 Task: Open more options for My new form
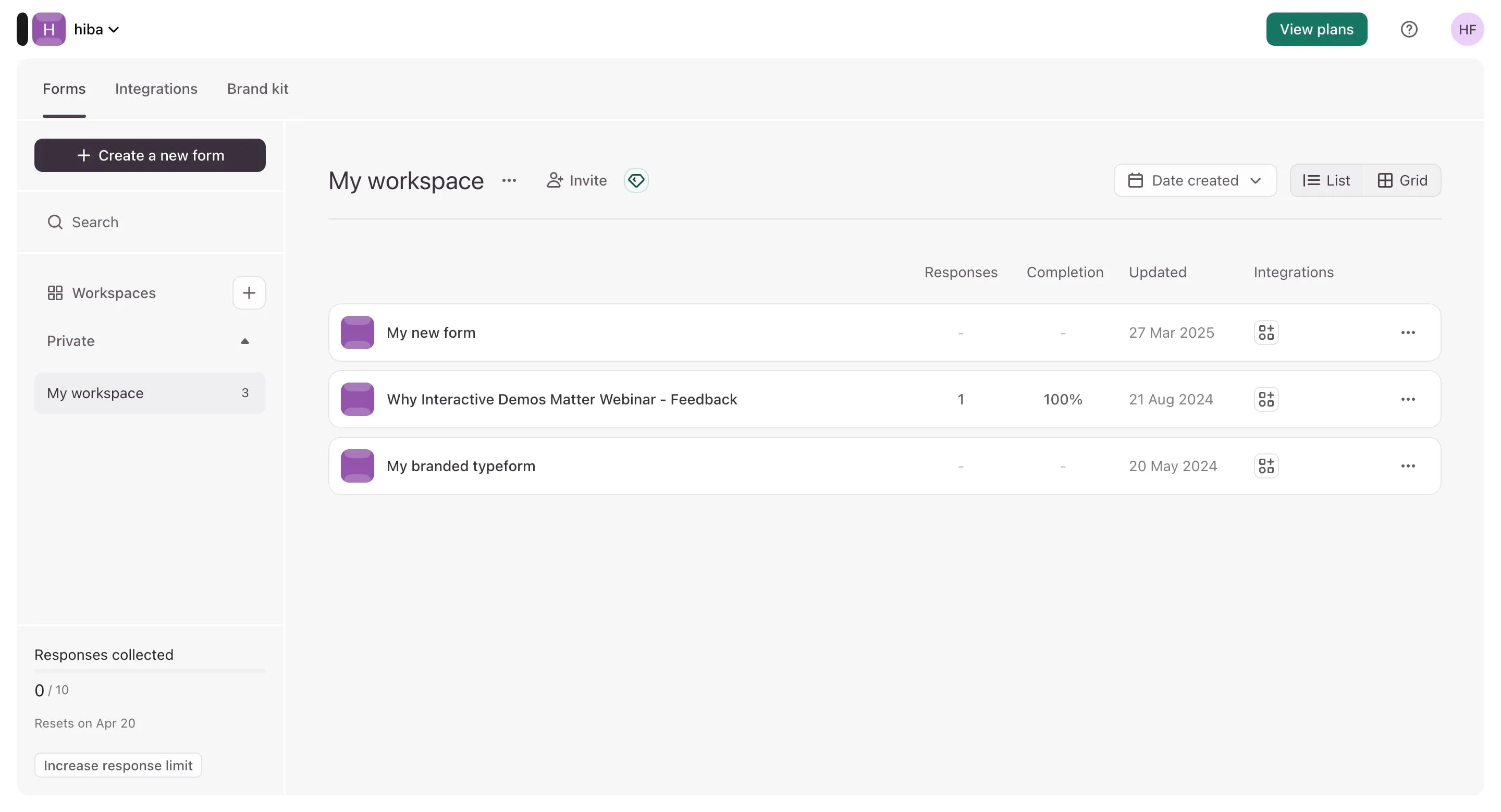point(1408,333)
